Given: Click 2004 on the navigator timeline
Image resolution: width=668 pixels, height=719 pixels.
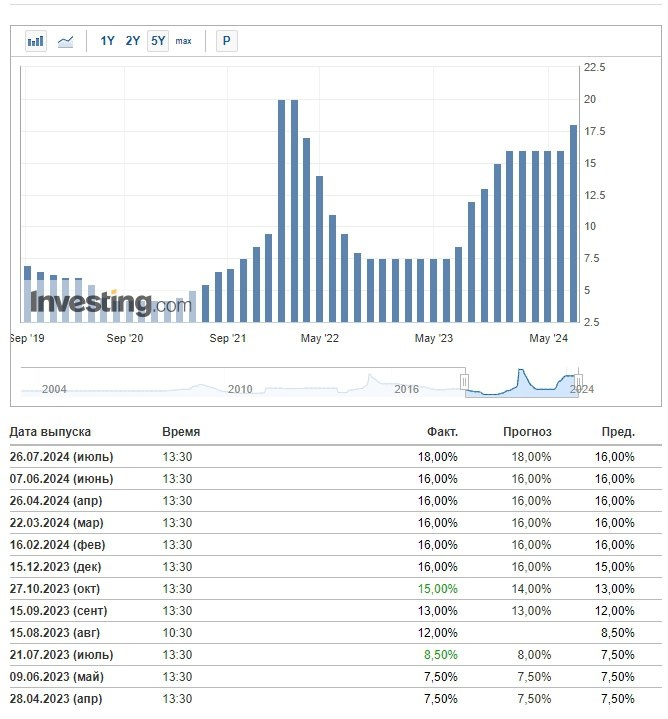Looking at the screenshot, I should click(54, 389).
